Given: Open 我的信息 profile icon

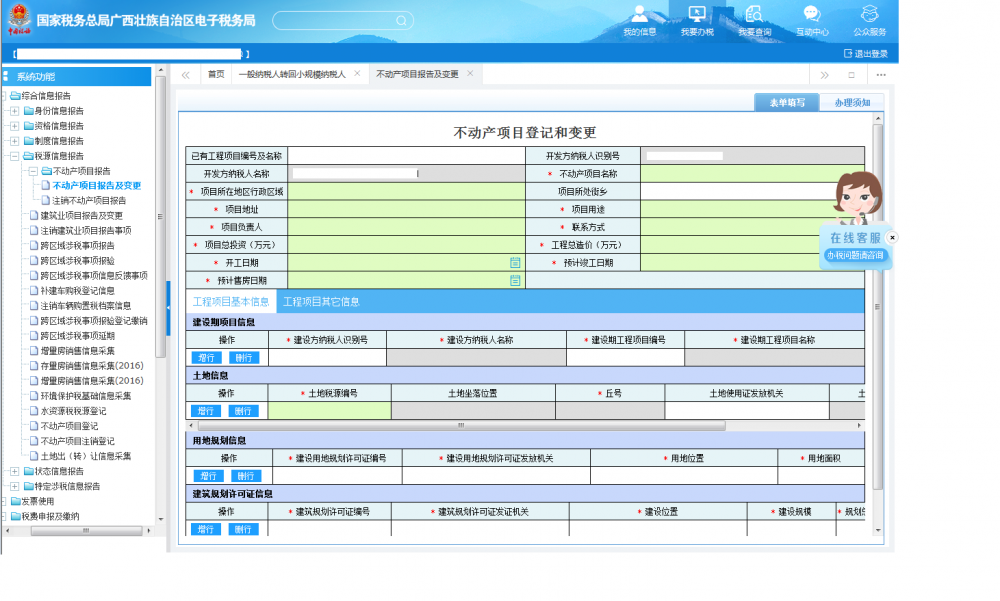Looking at the screenshot, I should click(639, 14).
